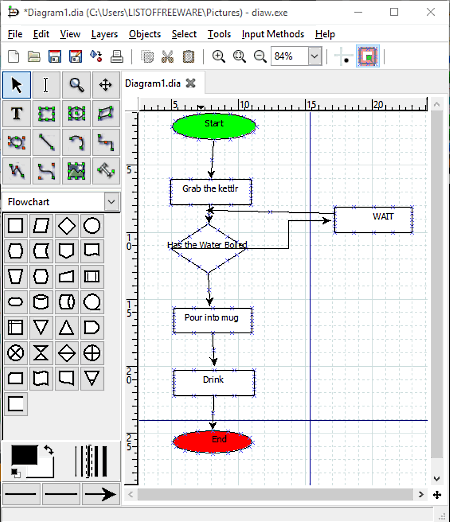Open the Edit menu
Image resolution: width=450 pixels, height=522 pixels.
(x=41, y=34)
